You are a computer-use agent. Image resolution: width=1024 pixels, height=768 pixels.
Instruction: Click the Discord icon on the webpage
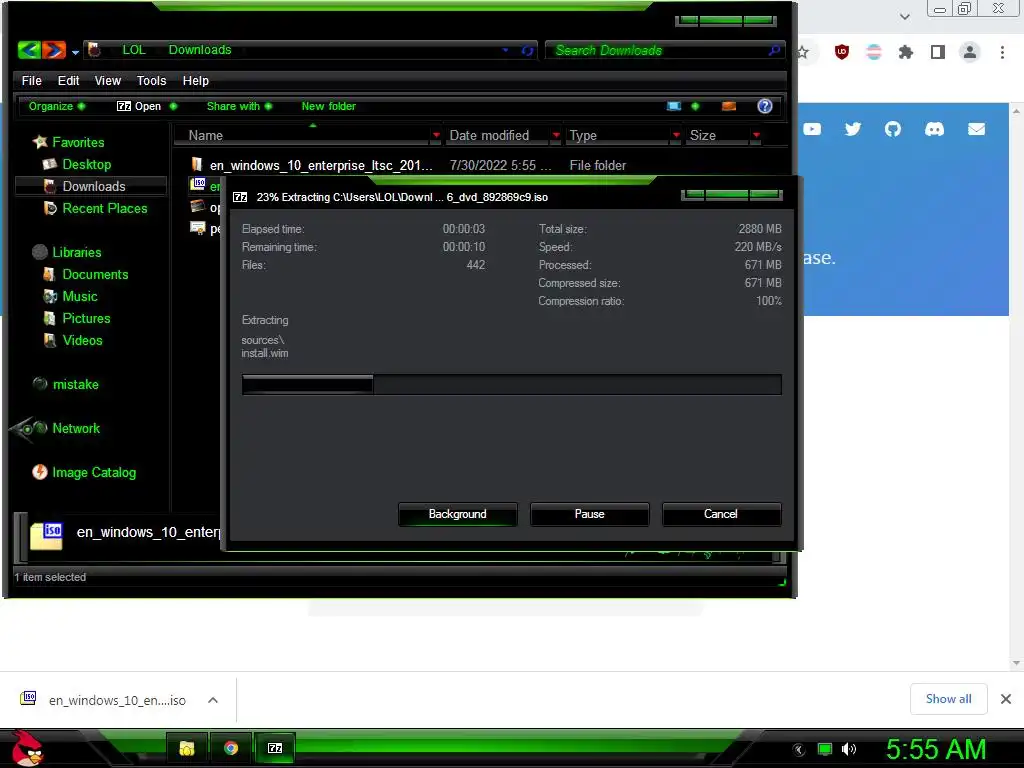click(935, 129)
